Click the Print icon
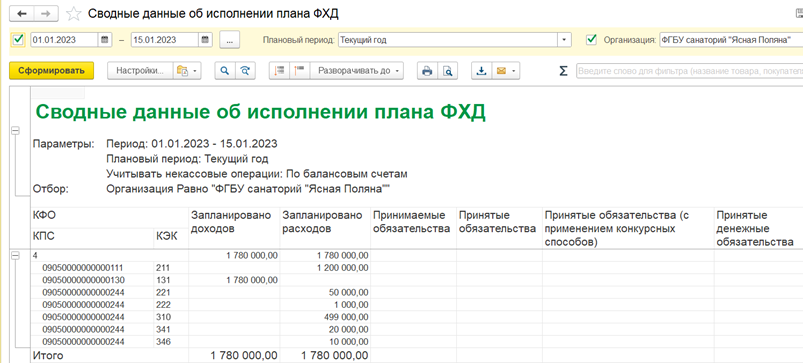The width and height of the screenshot is (803, 363). (x=427, y=71)
